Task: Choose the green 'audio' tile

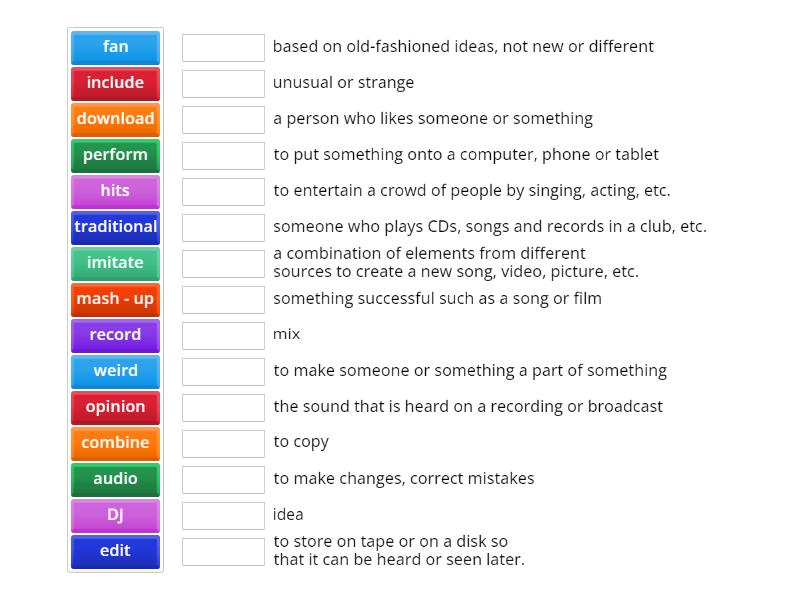Action: [115, 479]
